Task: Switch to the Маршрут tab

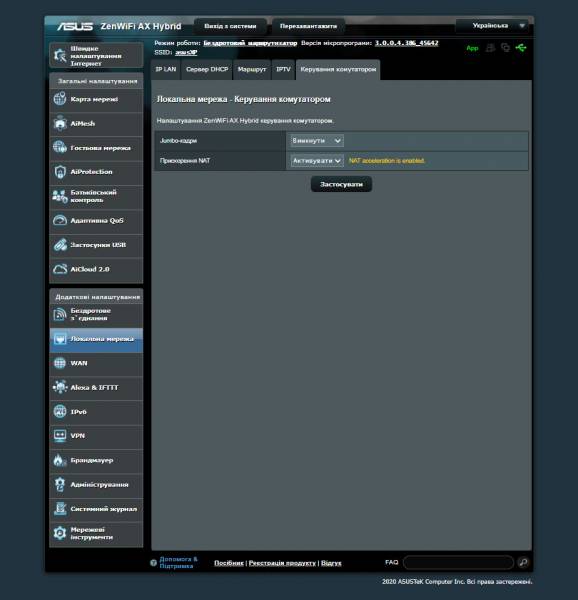Action: tap(252, 69)
